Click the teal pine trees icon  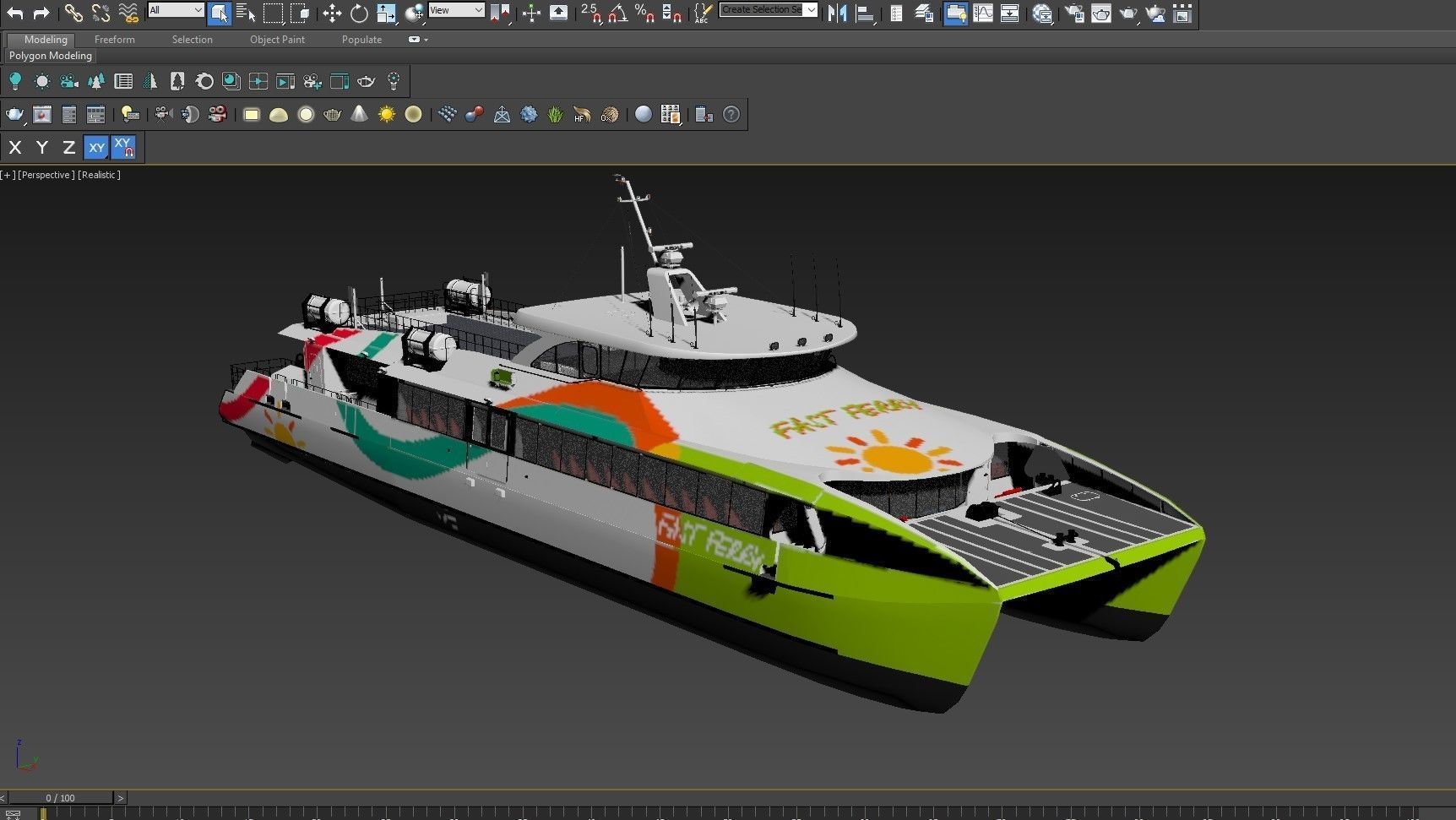[x=96, y=81]
